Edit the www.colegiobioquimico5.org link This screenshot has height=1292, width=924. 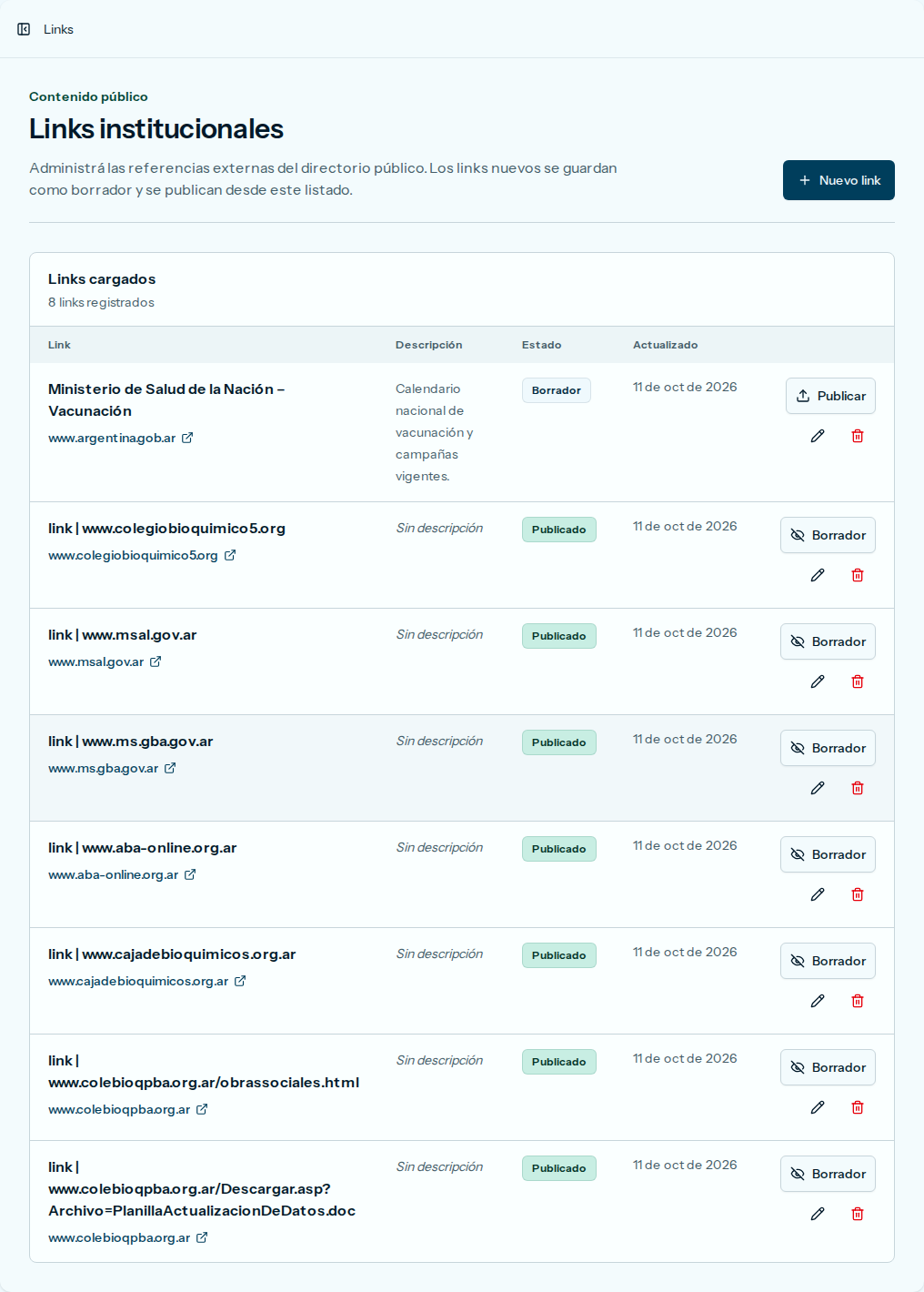pos(818,575)
